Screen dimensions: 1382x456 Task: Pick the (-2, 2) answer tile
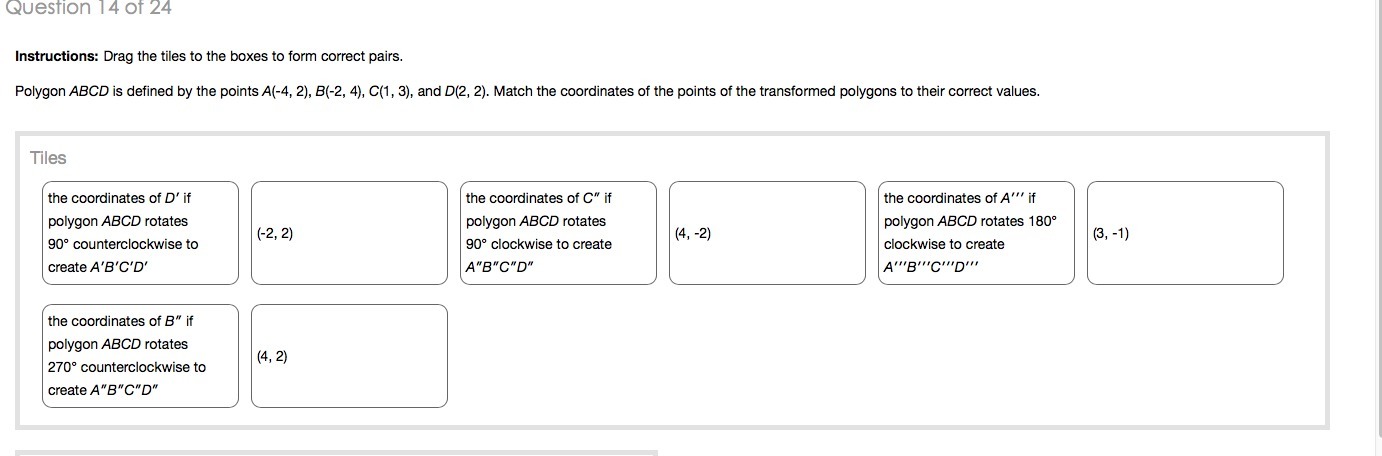point(349,233)
